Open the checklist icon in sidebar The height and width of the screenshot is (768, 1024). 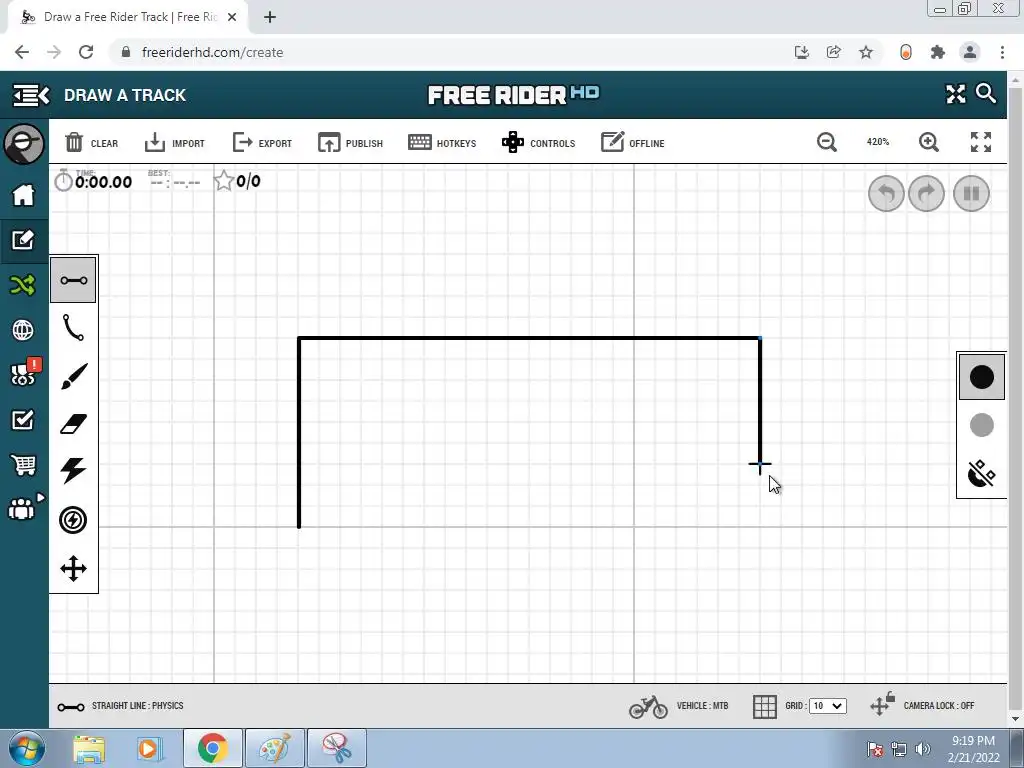point(23,420)
